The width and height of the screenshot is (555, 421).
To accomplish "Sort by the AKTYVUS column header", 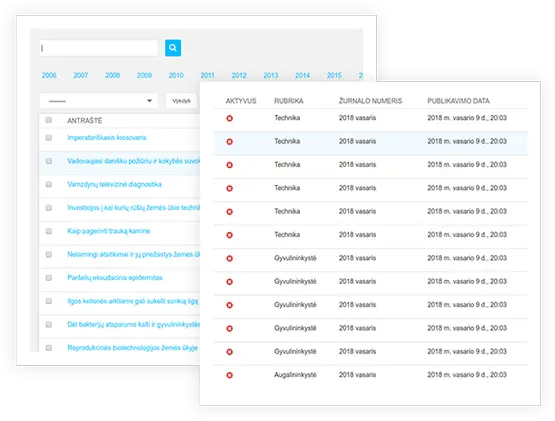I will tap(241, 101).
